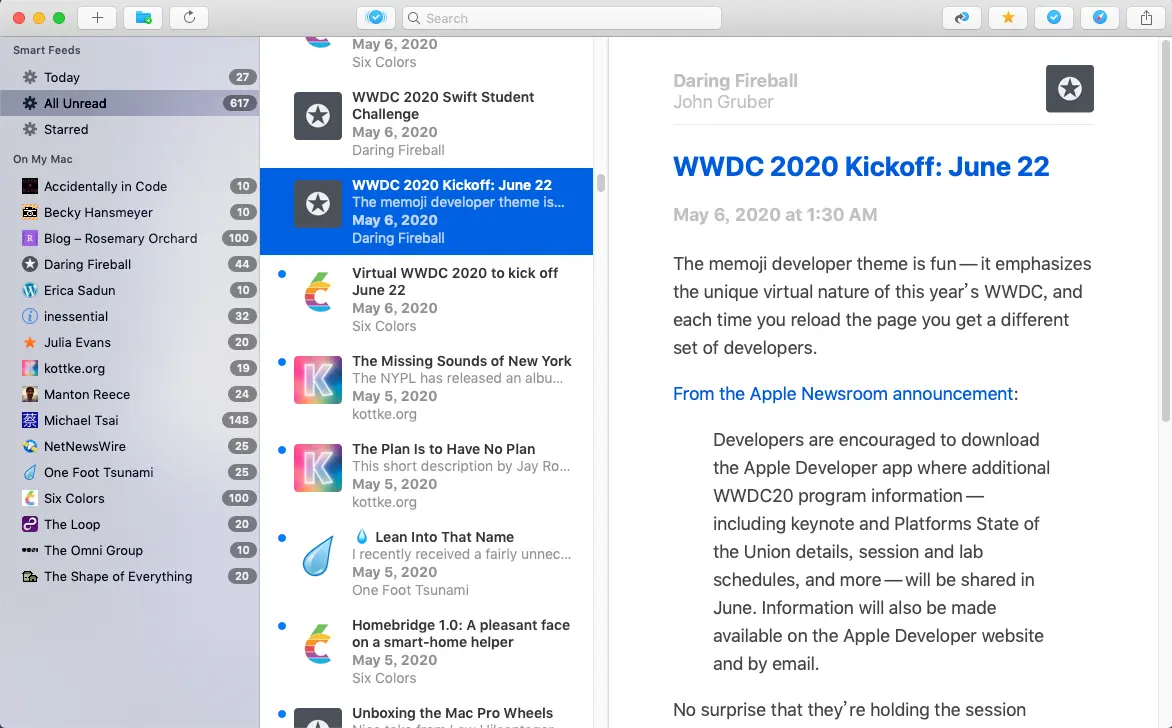Screen dimensions: 1172x728
Task: Click the Accidentally in Code feed icon
Action: pyautogui.click(x=30, y=186)
